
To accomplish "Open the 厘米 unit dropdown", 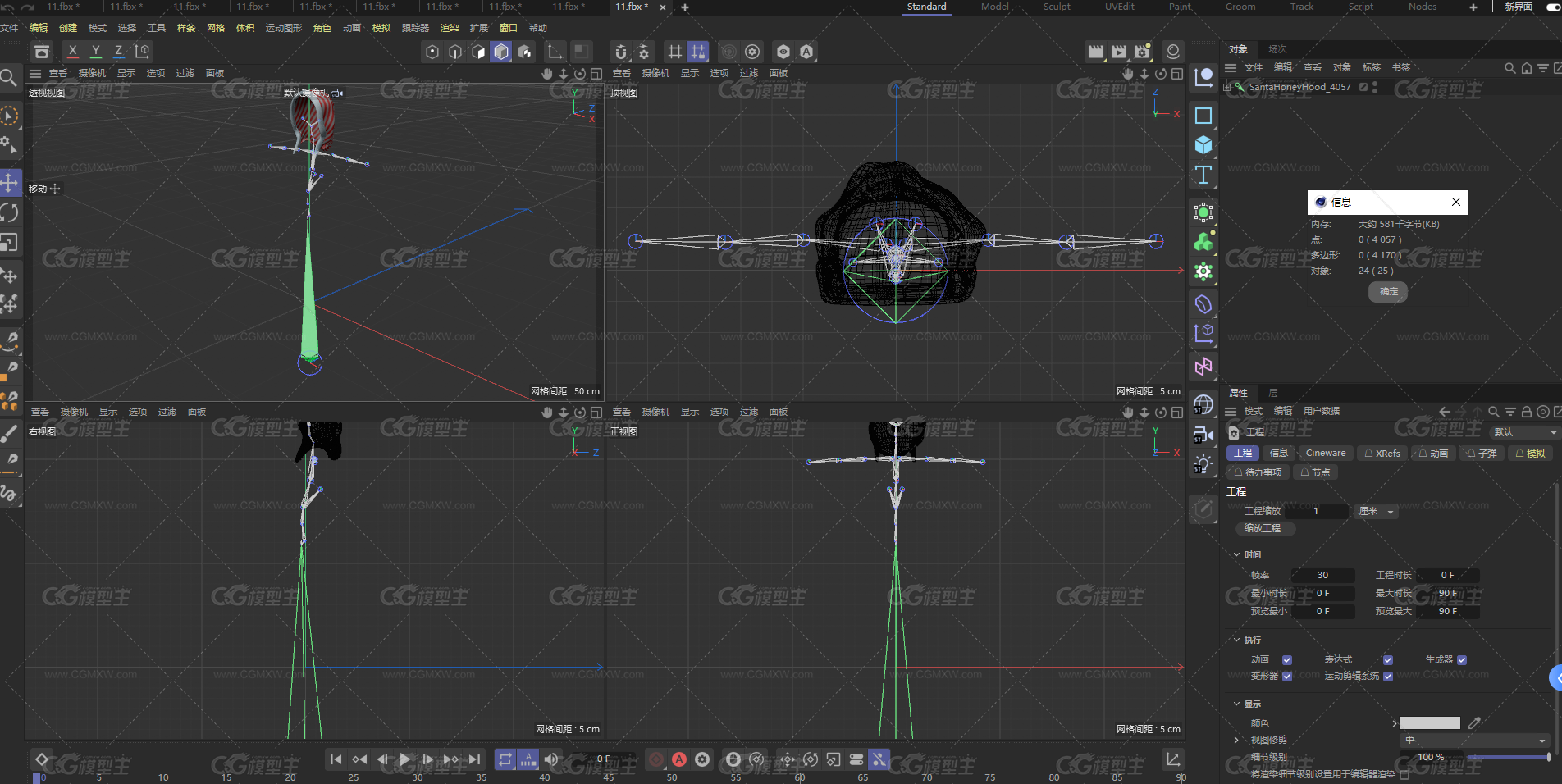I will pos(1376,511).
